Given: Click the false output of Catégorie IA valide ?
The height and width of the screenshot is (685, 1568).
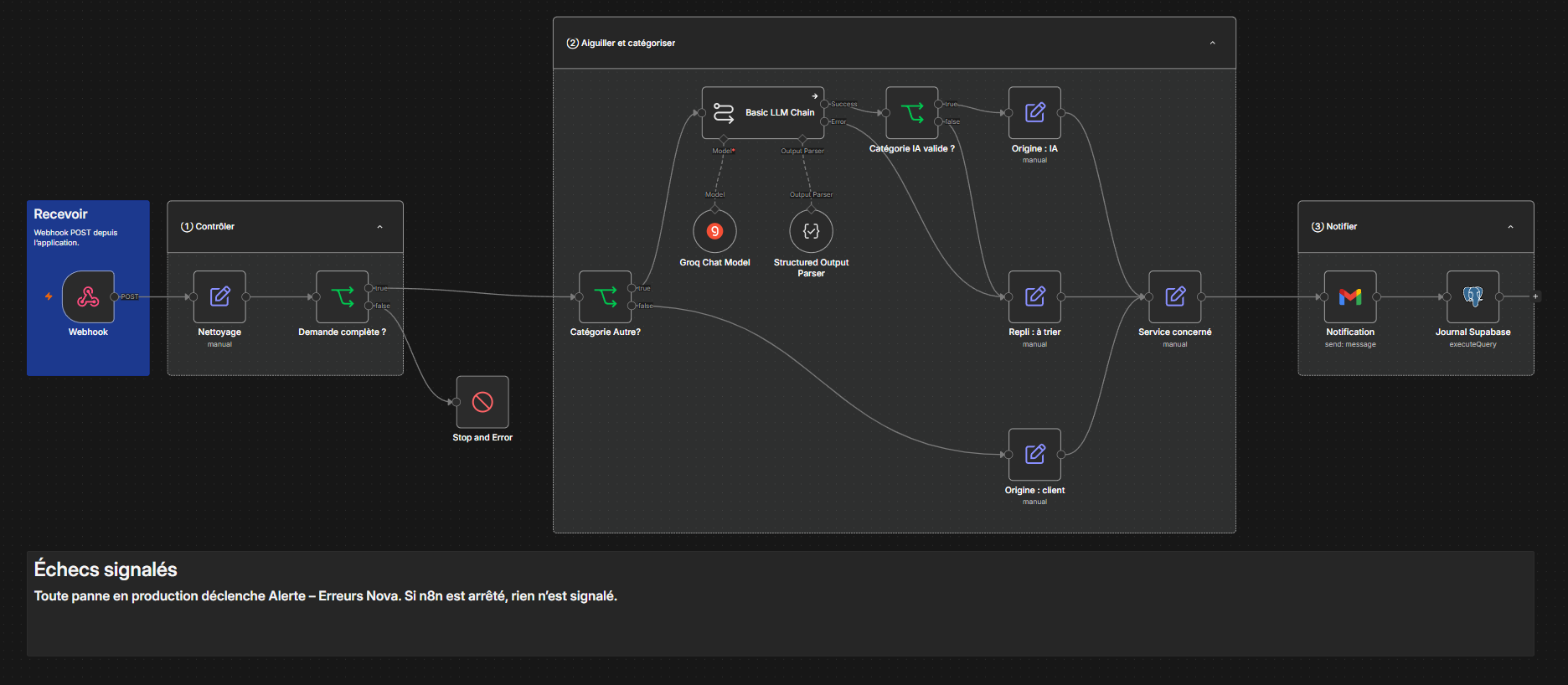Looking at the screenshot, I should (939, 121).
